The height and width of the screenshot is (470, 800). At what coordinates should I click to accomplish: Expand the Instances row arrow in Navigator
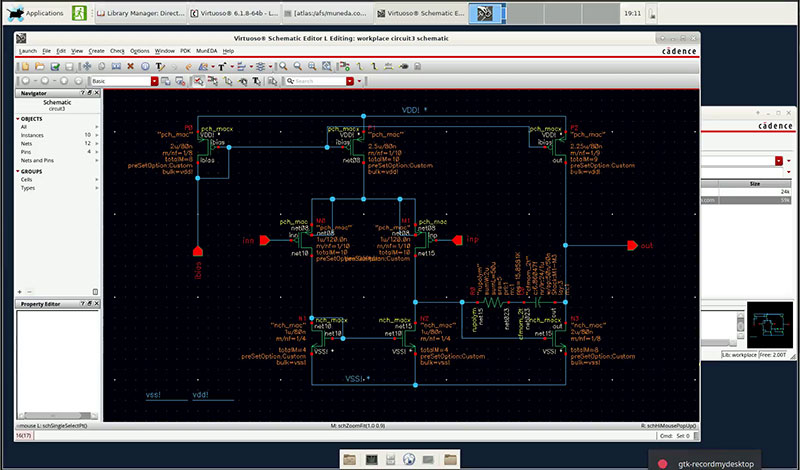[97, 135]
